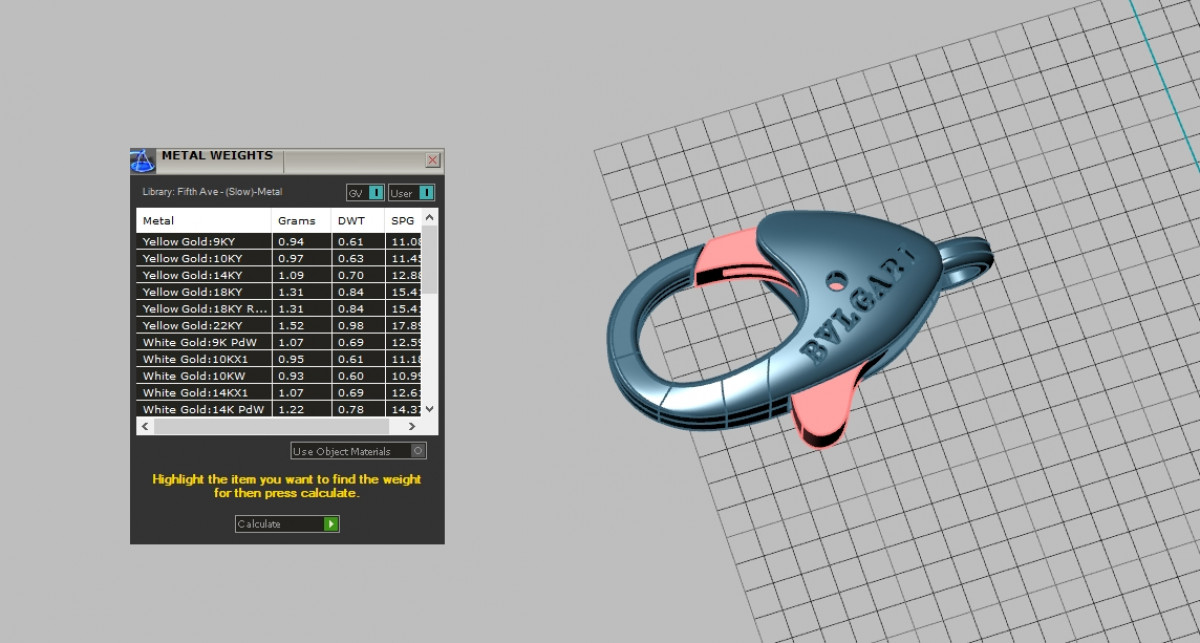
Task: Click the 1.22 grams value
Action: click(291, 409)
